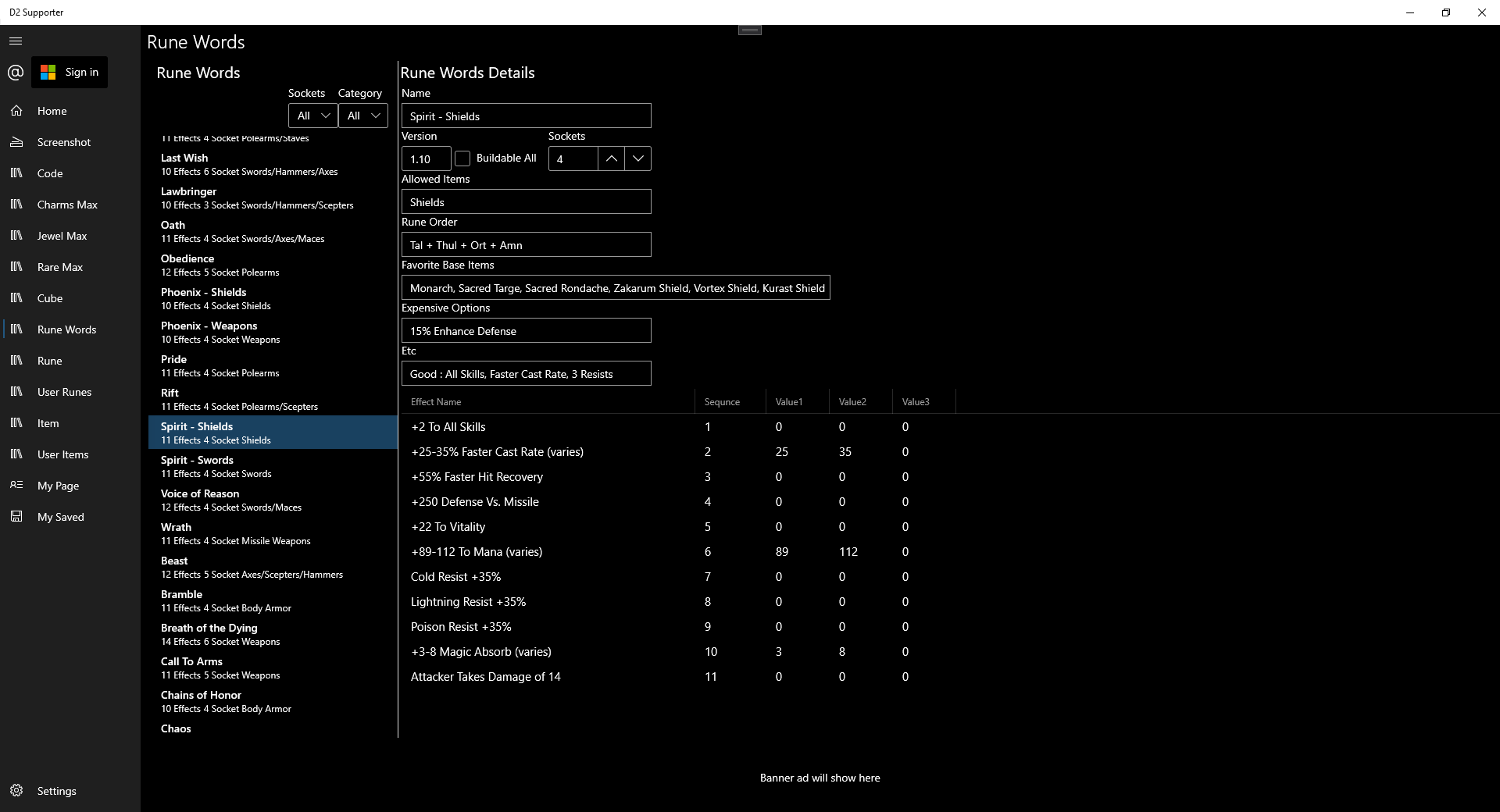This screenshot has width=1500, height=812.
Task: Select Lawbringer rune word
Action: [273, 198]
